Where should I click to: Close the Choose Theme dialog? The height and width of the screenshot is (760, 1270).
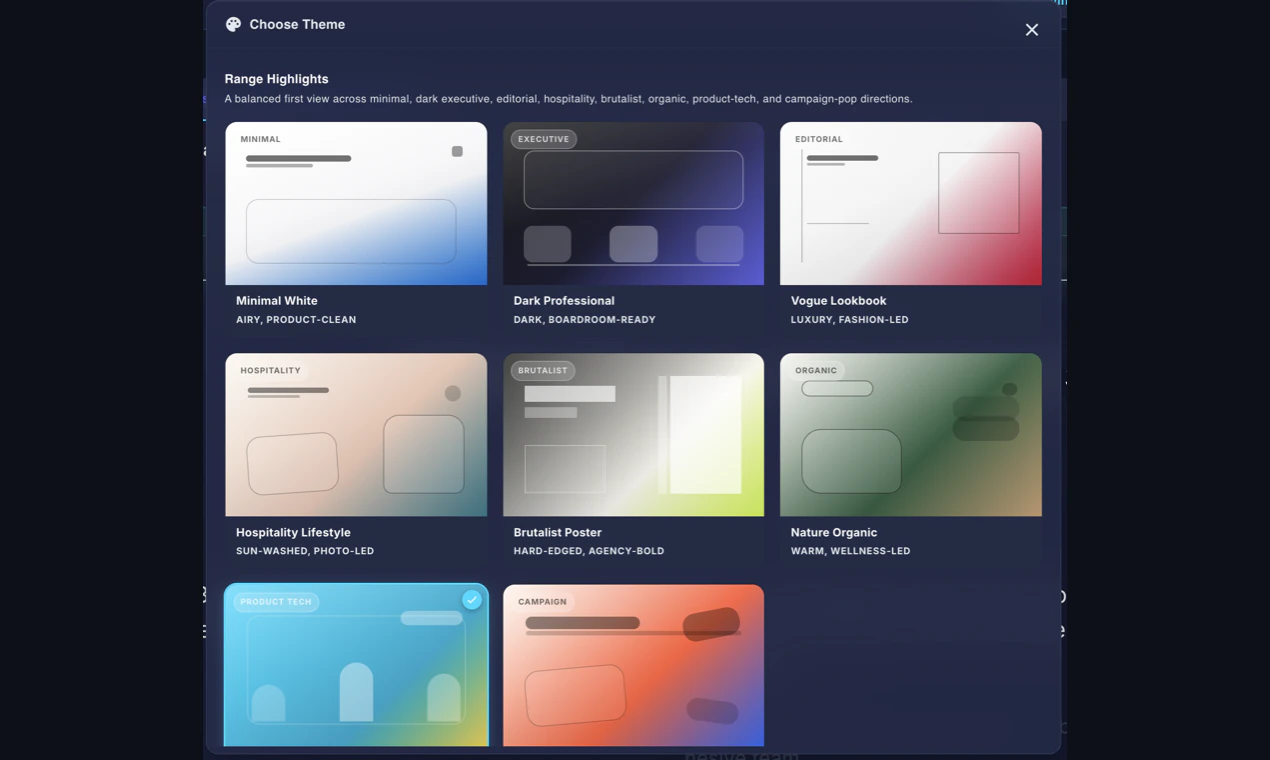pos(1032,30)
